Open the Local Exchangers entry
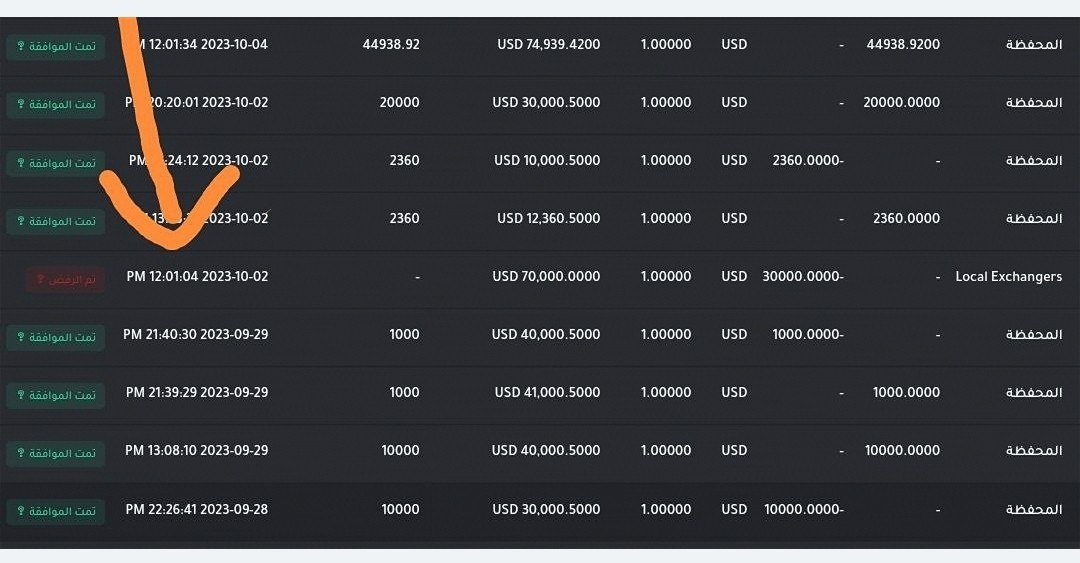Image resolution: width=1080 pixels, height=563 pixels. coord(1008,276)
